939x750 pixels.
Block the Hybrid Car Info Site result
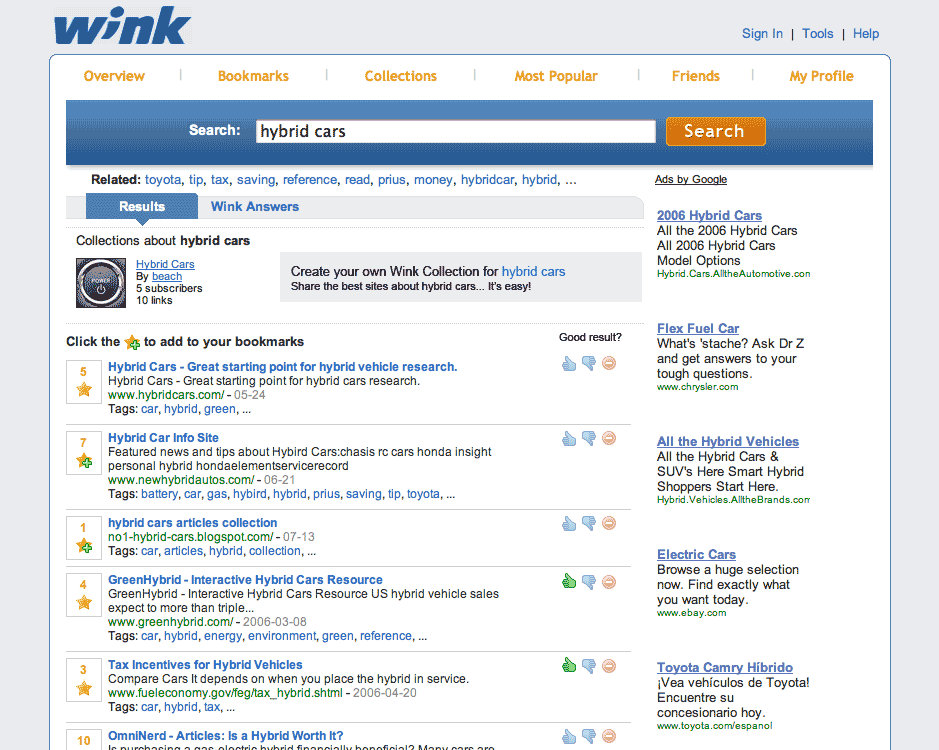pos(609,438)
